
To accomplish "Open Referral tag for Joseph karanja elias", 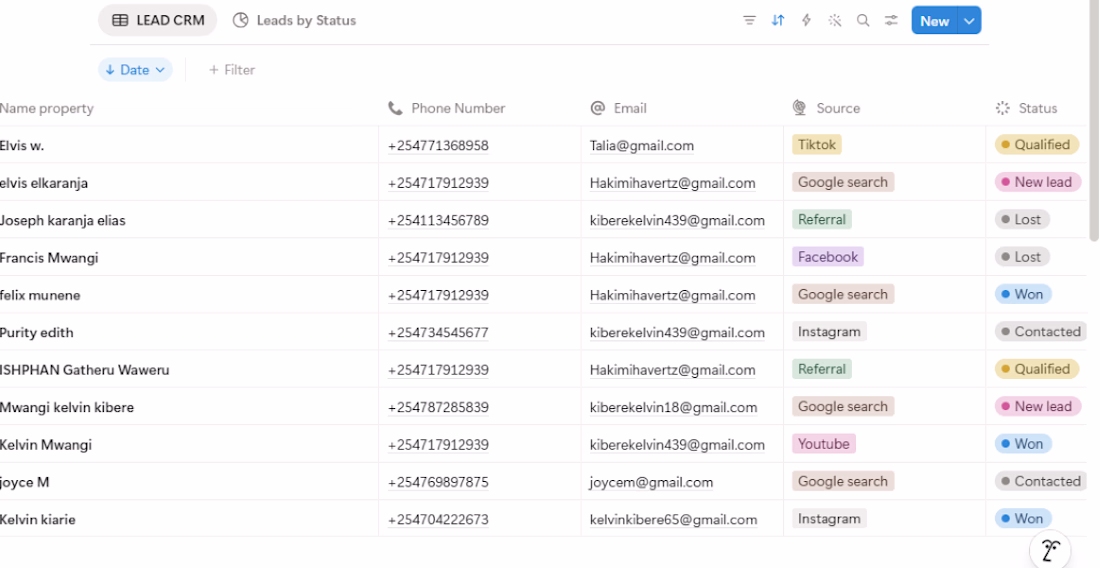I will [821, 219].
